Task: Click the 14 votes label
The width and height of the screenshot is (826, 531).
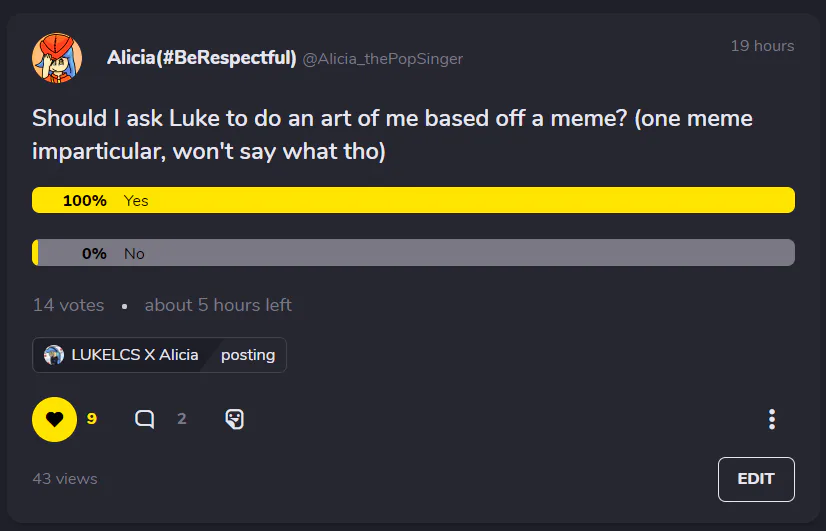Action: point(68,305)
